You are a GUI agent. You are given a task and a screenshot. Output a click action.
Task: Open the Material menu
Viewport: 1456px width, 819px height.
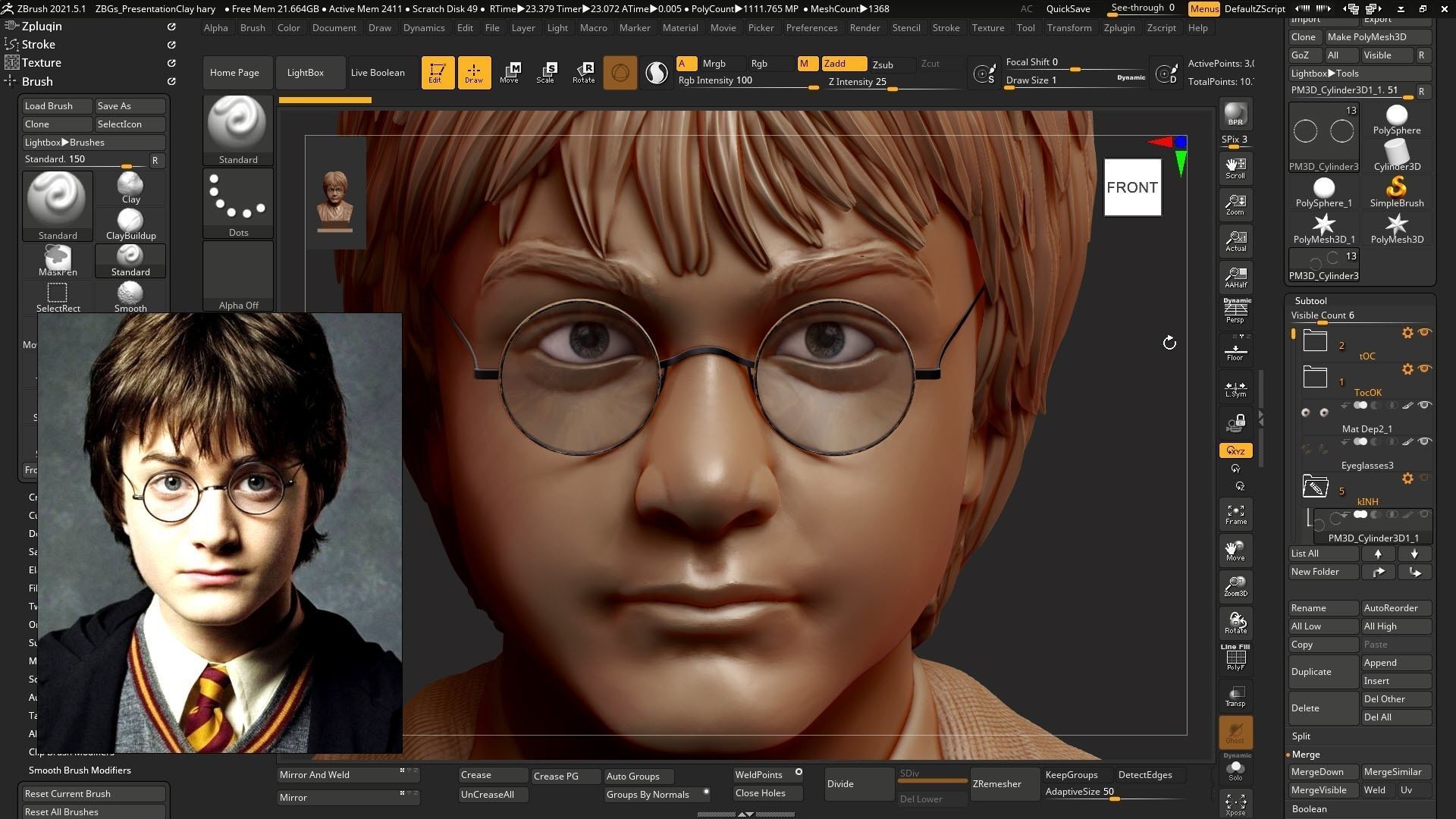coord(680,28)
